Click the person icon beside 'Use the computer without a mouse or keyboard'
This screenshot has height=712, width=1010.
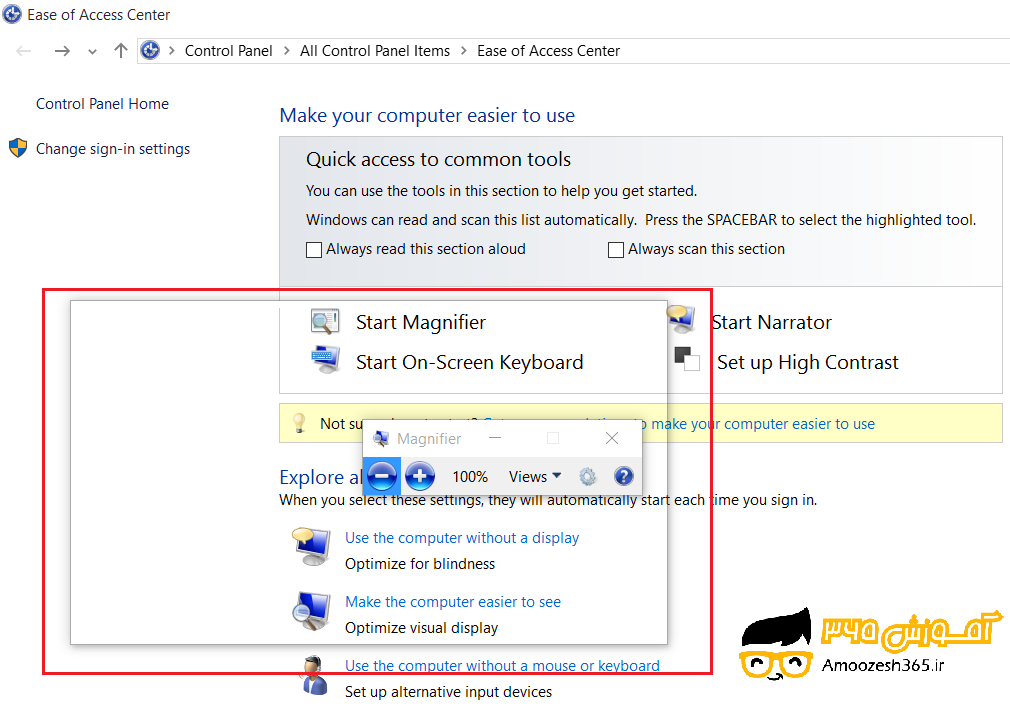coord(314,675)
